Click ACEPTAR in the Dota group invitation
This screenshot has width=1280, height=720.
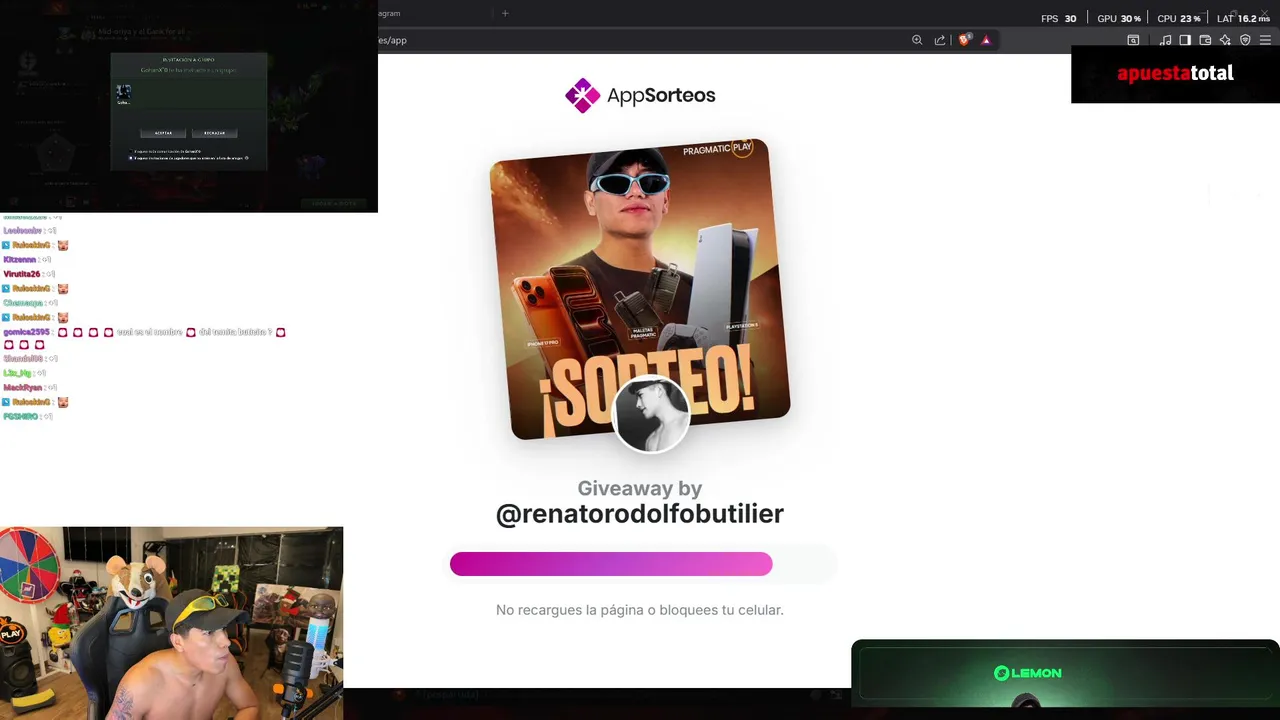163,133
